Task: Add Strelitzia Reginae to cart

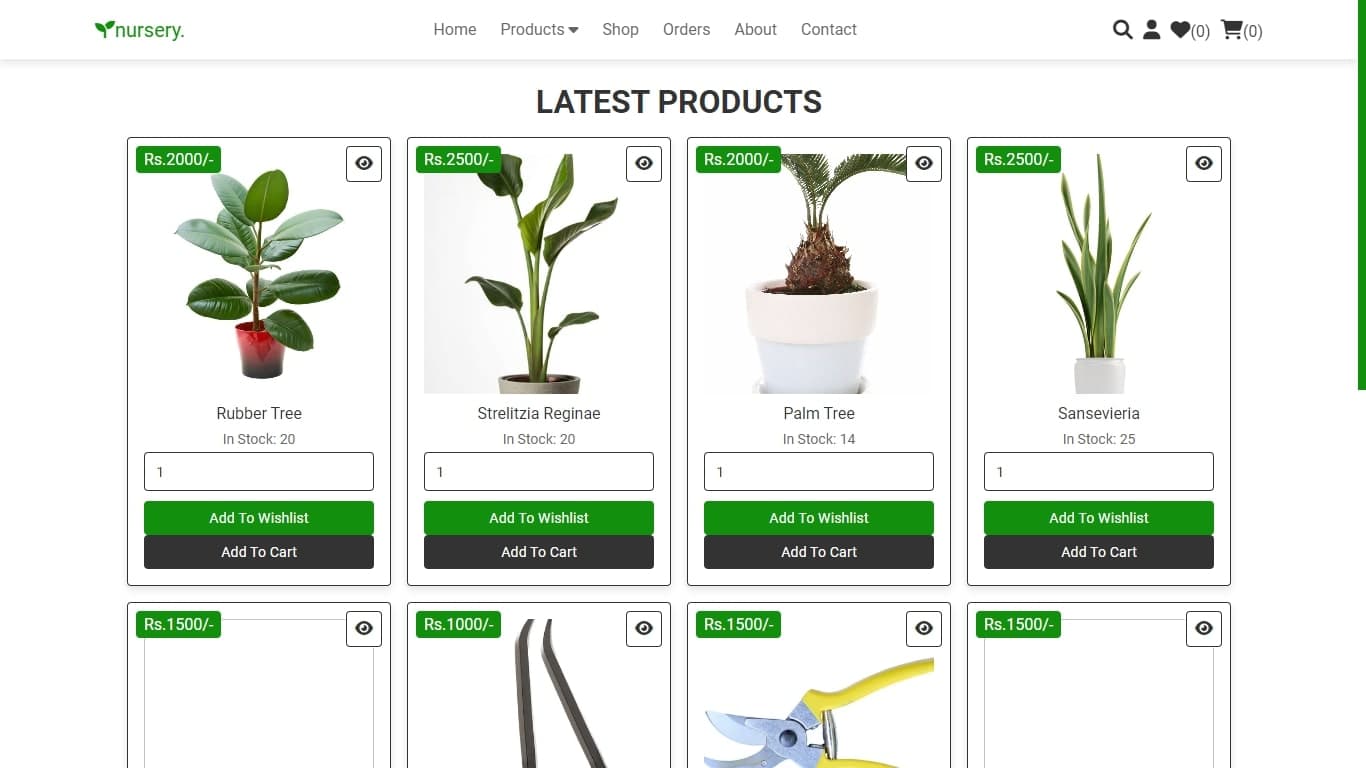Action: point(539,552)
